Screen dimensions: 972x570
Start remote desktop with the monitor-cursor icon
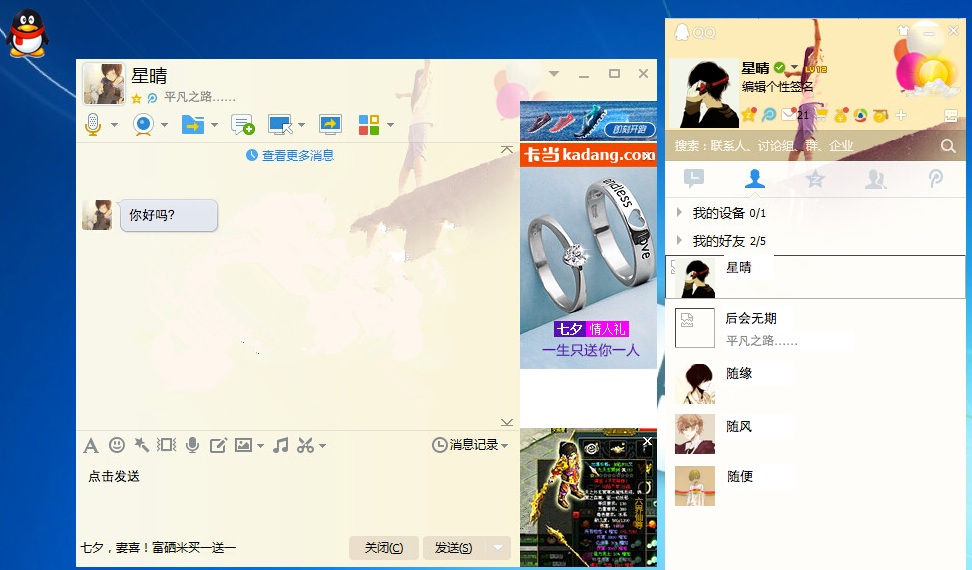pos(280,125)
